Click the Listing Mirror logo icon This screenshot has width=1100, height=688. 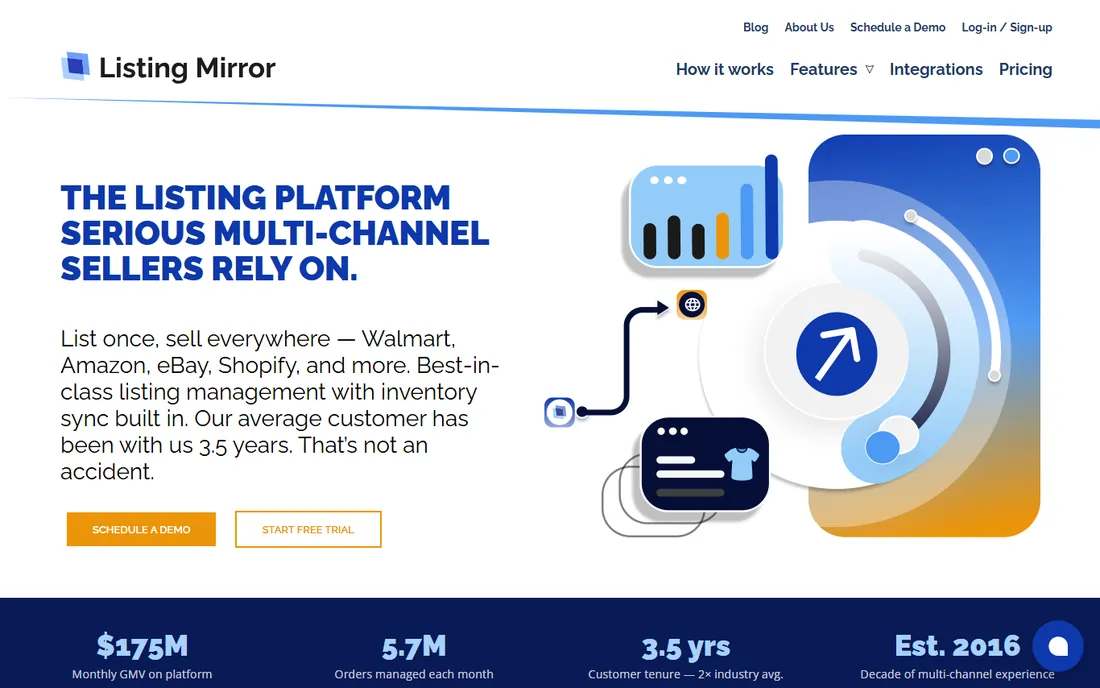pyautogui.click(x=75, y=67)
